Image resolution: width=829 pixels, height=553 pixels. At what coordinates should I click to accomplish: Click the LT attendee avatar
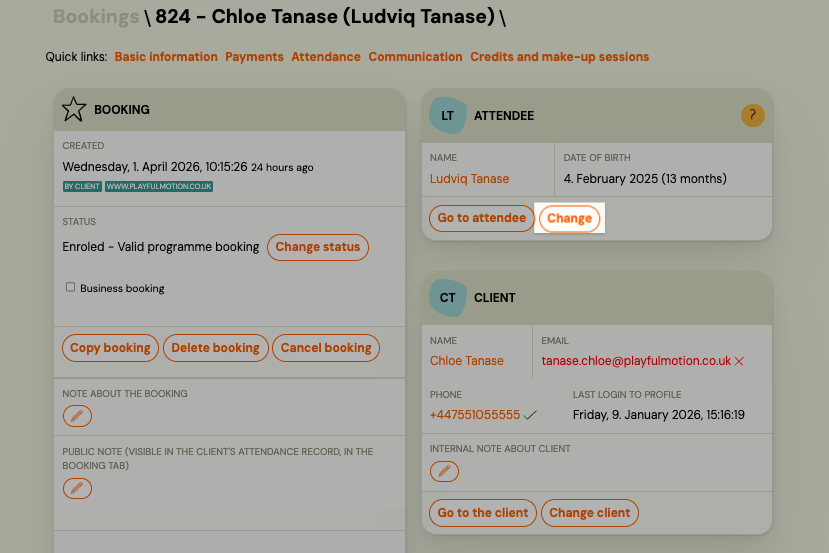[447, 115]
